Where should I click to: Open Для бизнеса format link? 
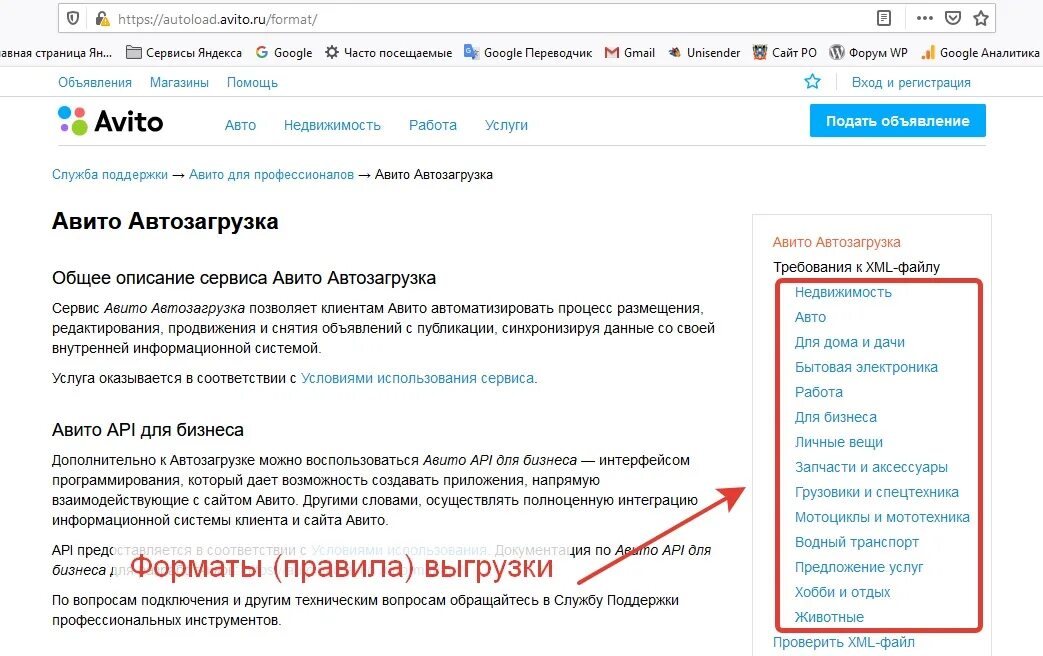coord(835,417)
